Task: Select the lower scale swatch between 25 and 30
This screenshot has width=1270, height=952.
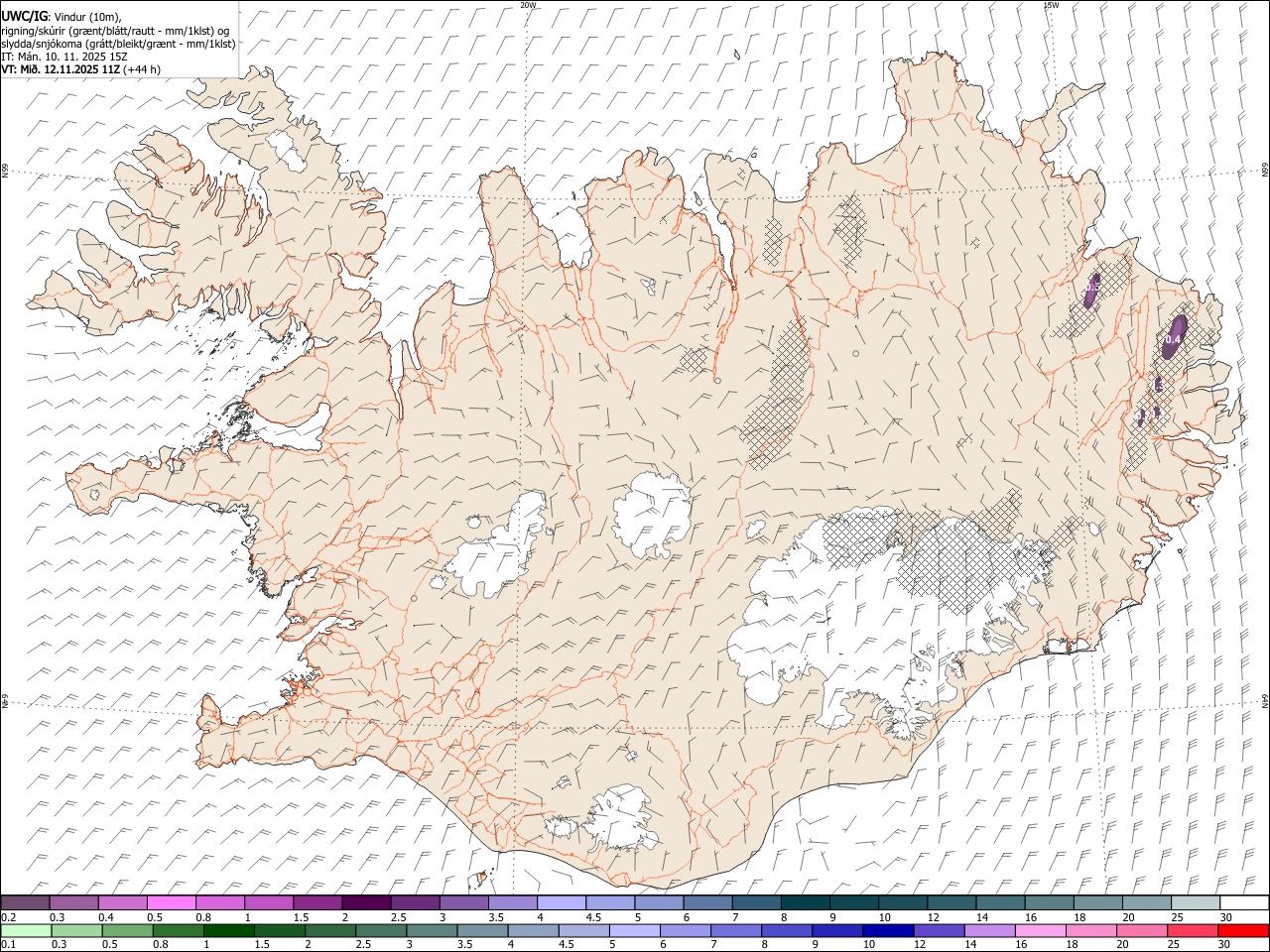Action: click(1193, 930)
